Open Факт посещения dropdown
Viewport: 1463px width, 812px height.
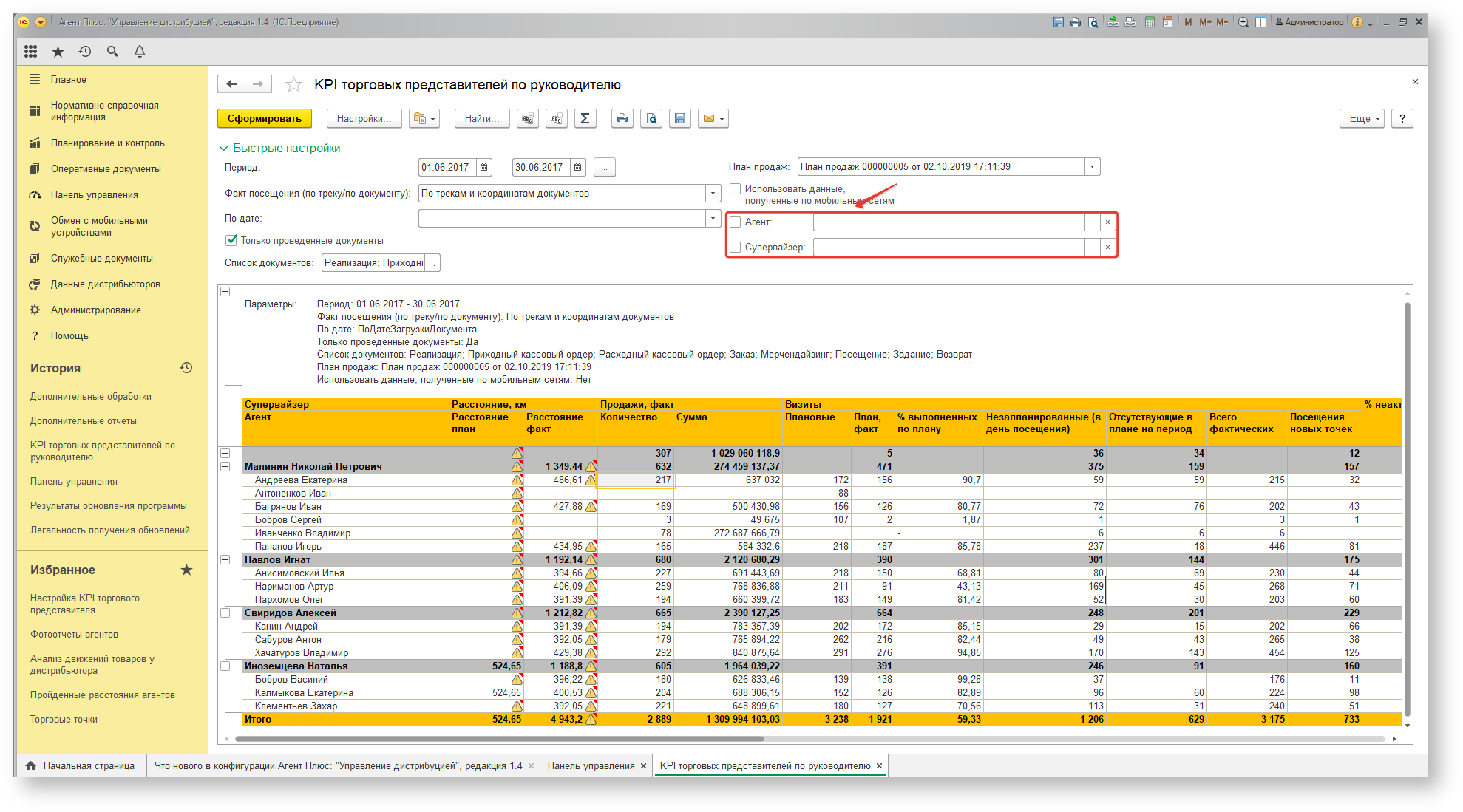713,194
